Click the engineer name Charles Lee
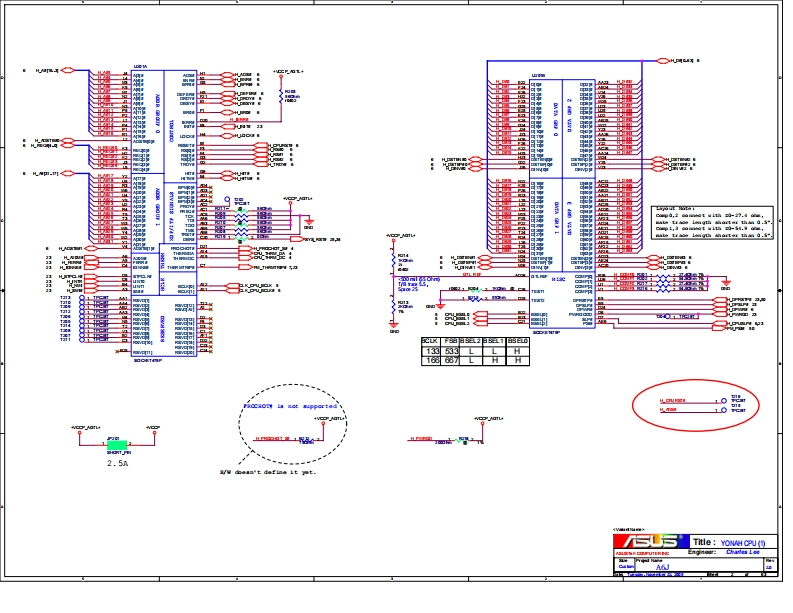793x613 pixels. 747,551
